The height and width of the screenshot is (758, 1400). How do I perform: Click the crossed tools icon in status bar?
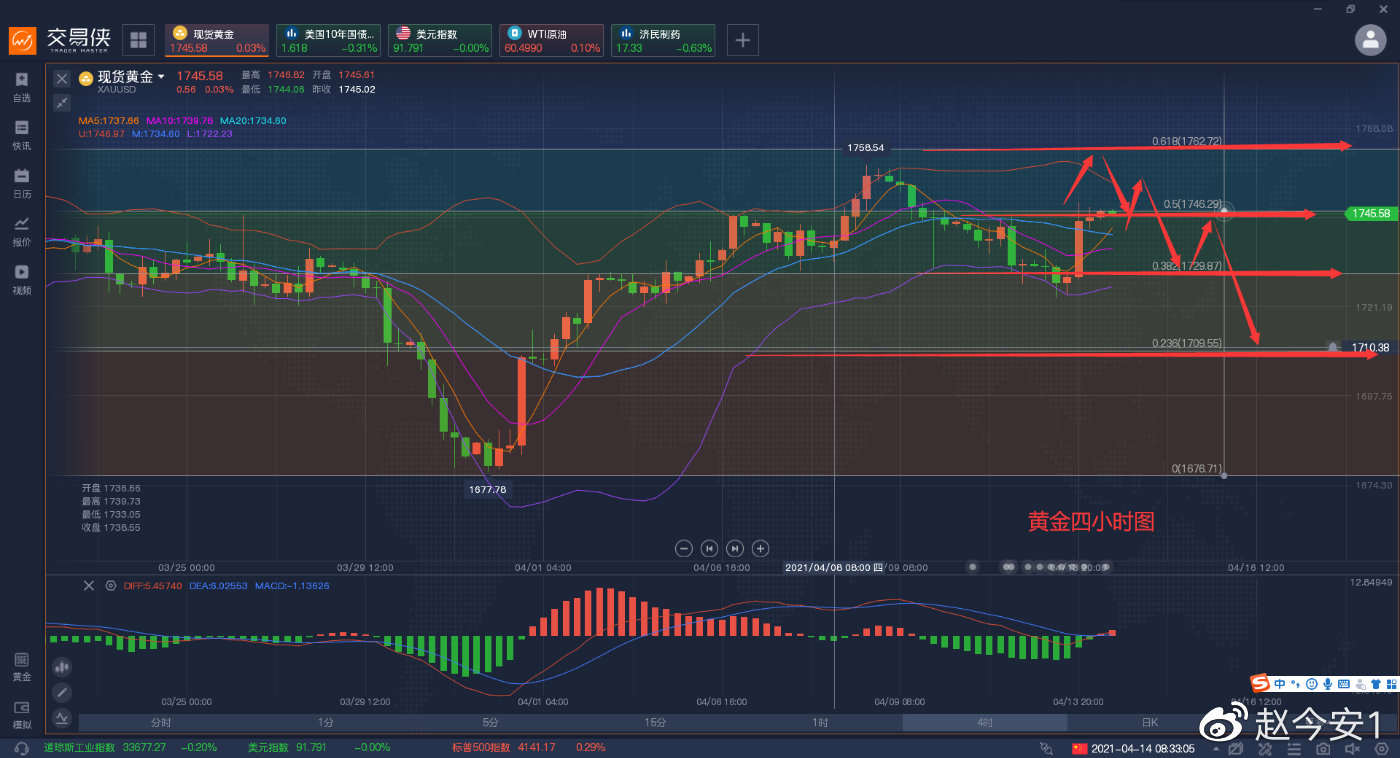(x=1265, y=748)
